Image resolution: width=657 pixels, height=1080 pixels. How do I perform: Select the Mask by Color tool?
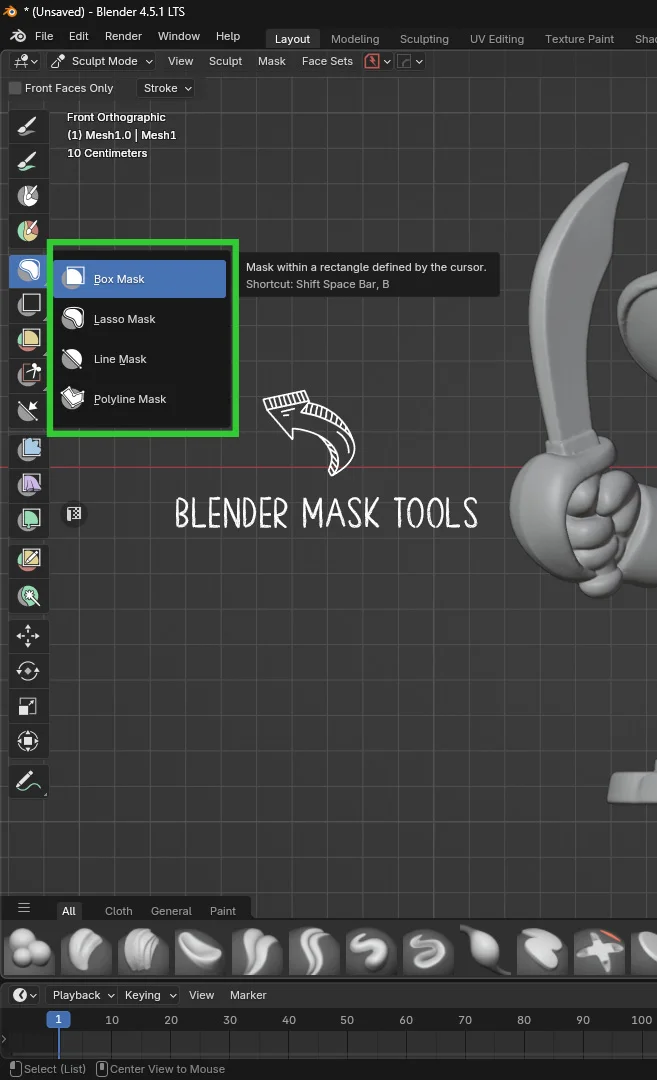(28, 596)
